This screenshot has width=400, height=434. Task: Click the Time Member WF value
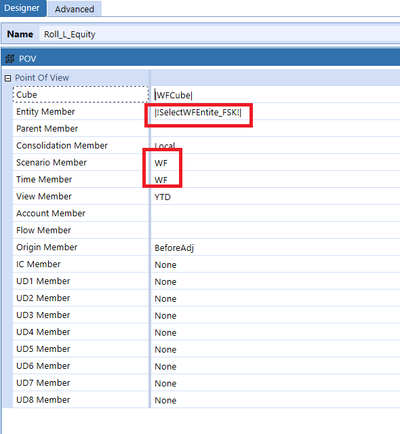(x=161, y=180)
